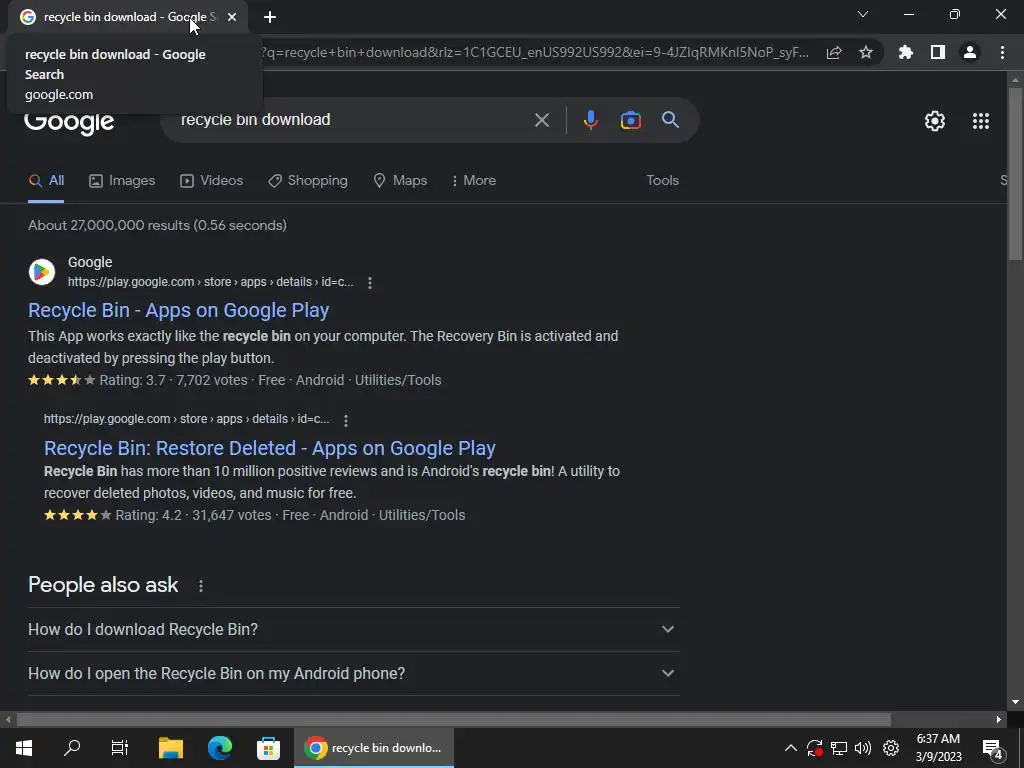This screenshot has width=1024, height=768.
Task: Open a new tab with the plus button
Action: [270, 17]
